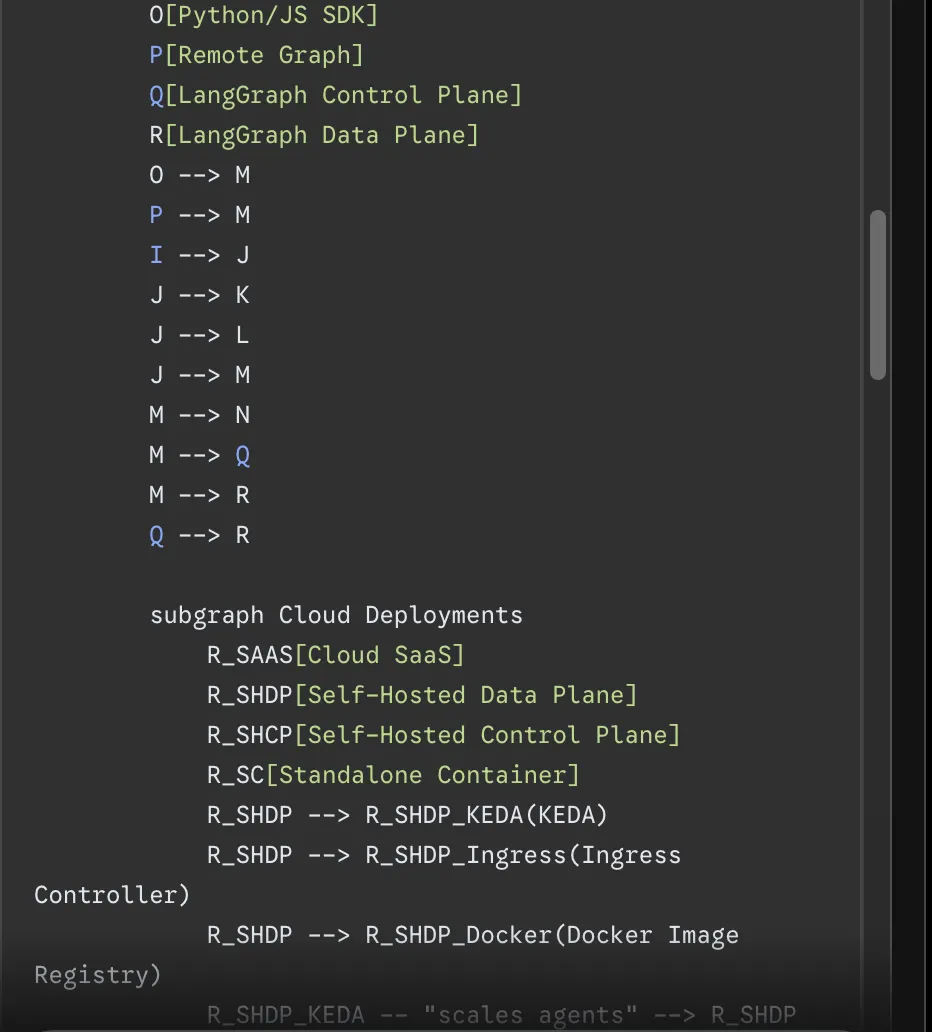This screenshot has height=1032, width=932.
Task: Click the R_SHDP_KEDA(KEDA) text
Action: (x=486, y=815)
